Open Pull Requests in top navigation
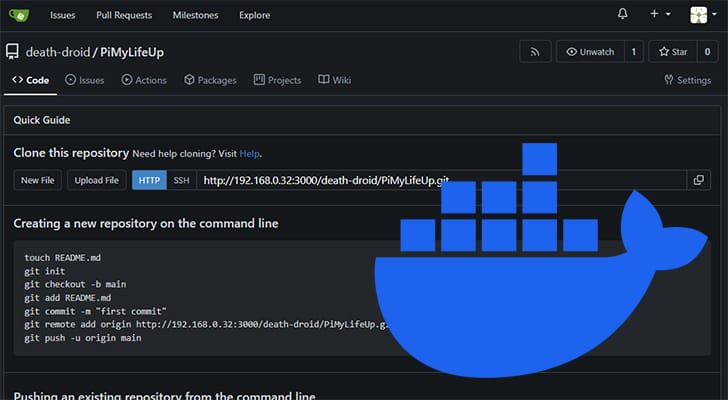The height and width of the screenshot is (400, 728). [124, 15]
